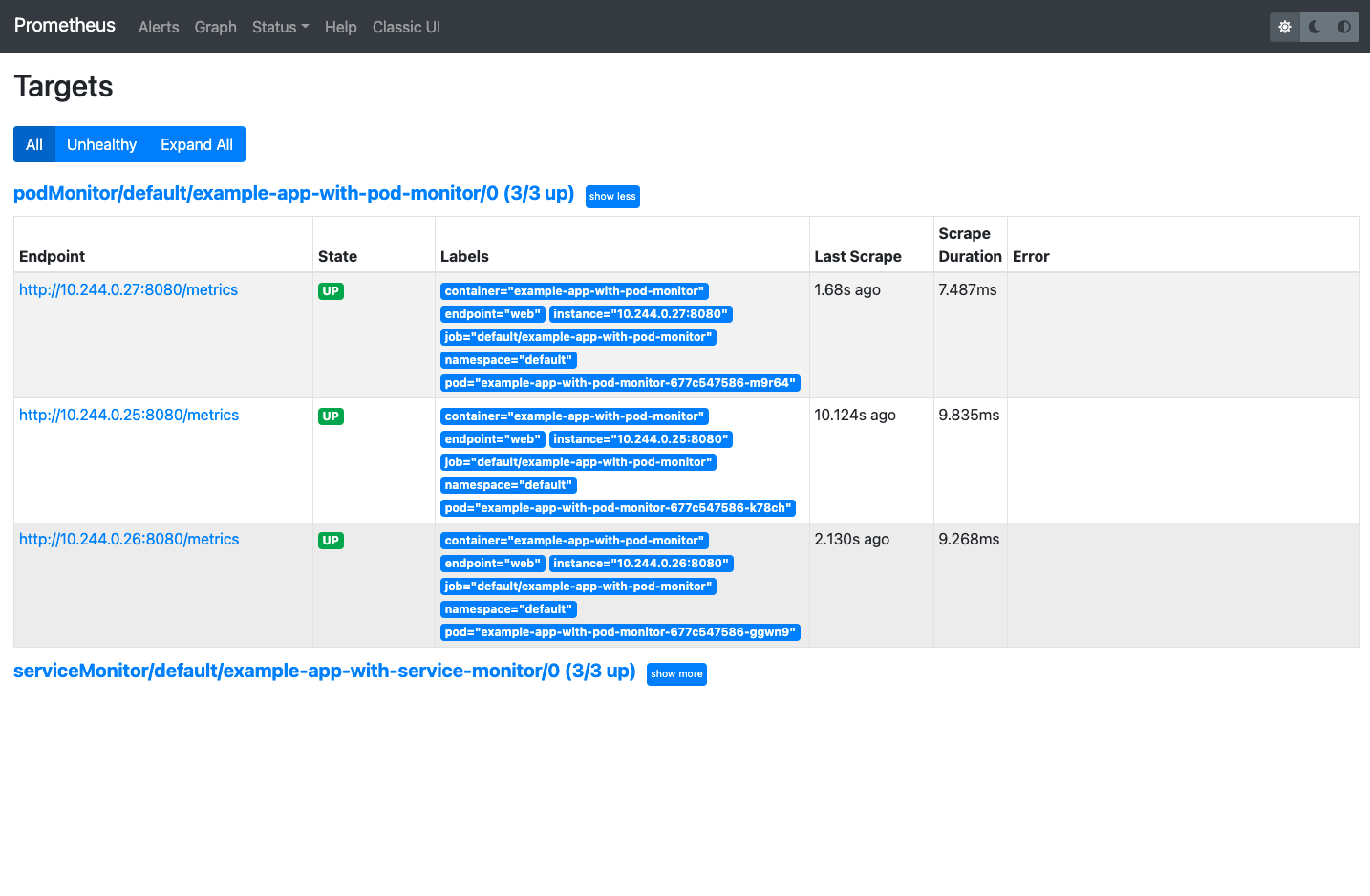
Task: Open the 10.244.0.27:8080 metrics endpoint
Action: (x=129, y=289)
